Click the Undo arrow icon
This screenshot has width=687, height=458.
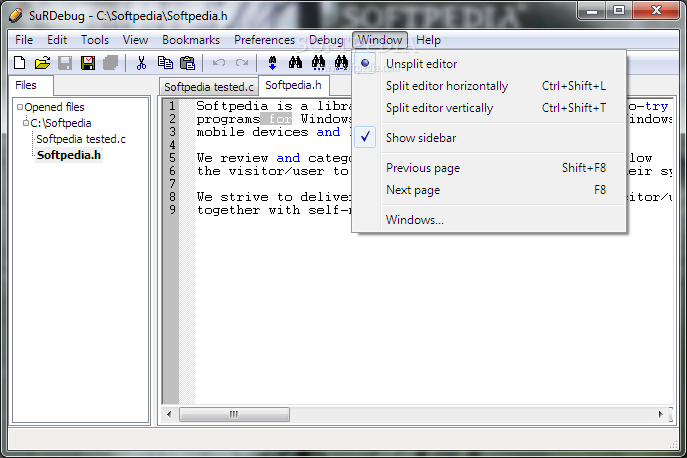(219, 63)
